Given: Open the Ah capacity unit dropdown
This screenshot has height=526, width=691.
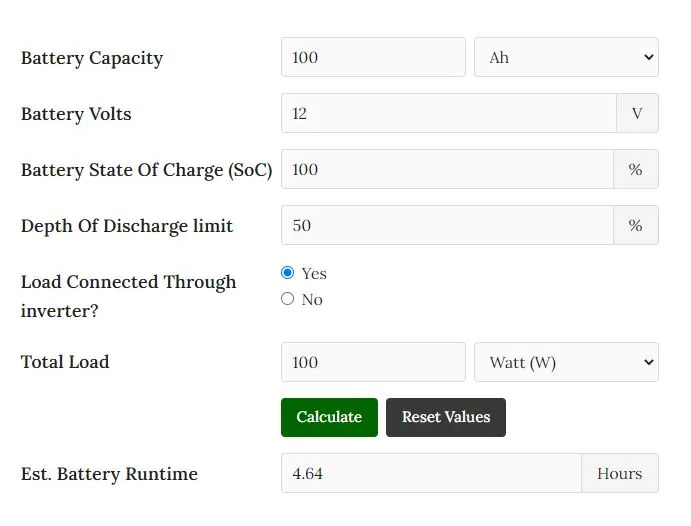Looking at the screenshot, I should (566, 57).
